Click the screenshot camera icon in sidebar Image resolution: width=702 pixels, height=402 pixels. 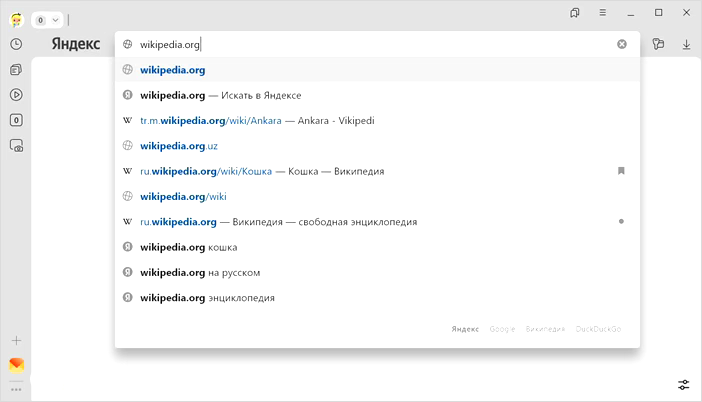[16, 145]
